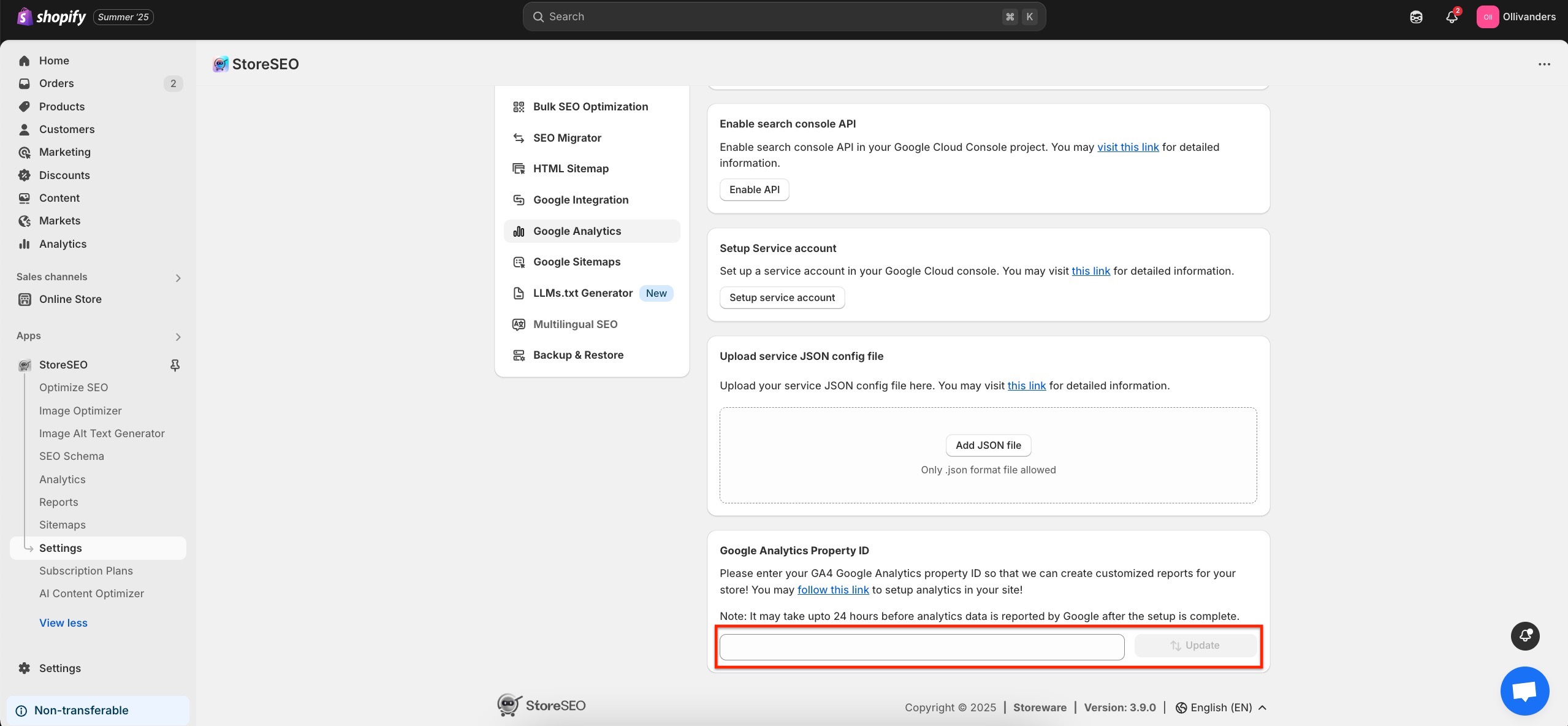Image resolution: width=1568 pixels, height=726 pixels.
Task: Open the StoreSEO three-dots more menu
Action: pyautogui.click(x=1544, y=64)
